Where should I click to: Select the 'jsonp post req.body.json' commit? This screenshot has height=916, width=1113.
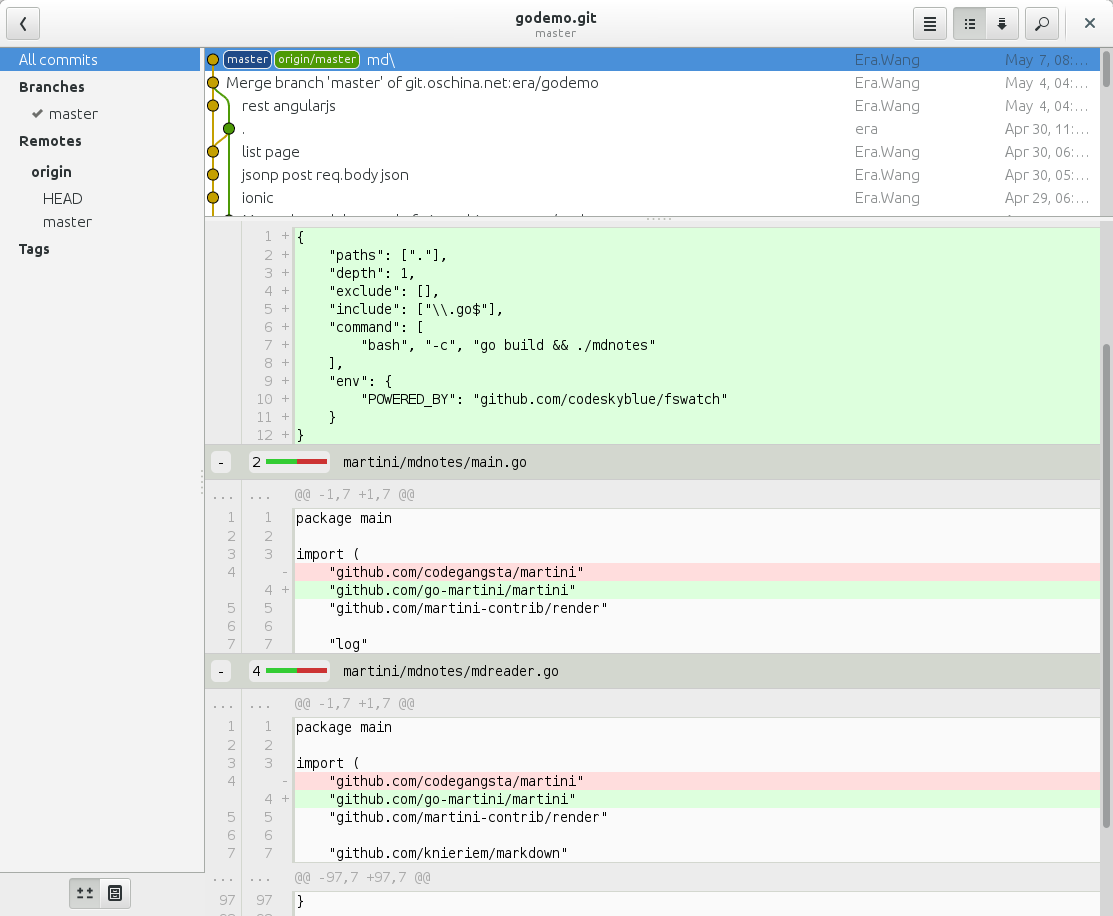point(325,175)
